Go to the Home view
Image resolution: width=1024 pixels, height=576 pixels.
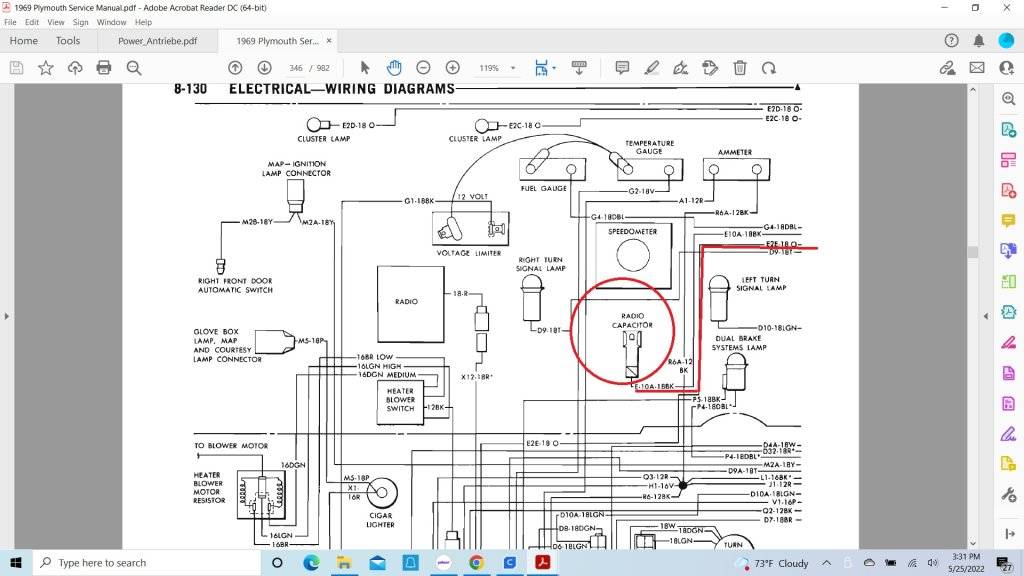coord(23,41)
